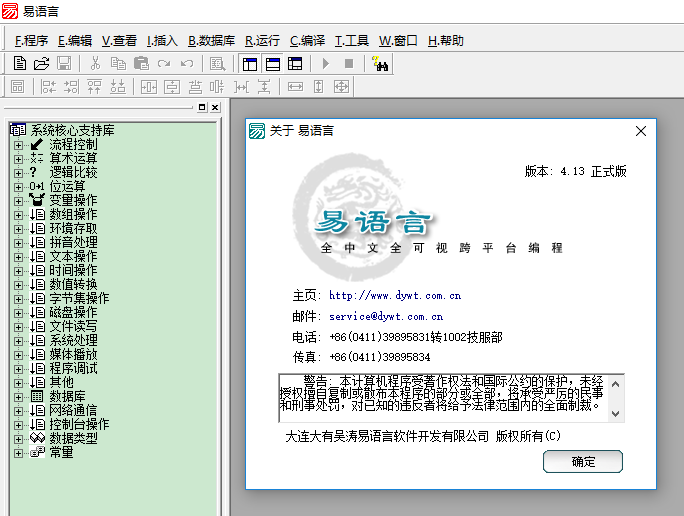Viewport: 684px width, 516px height.
Task: Click inside the 警告 warning text box
Action: click(x=443, y=398)
